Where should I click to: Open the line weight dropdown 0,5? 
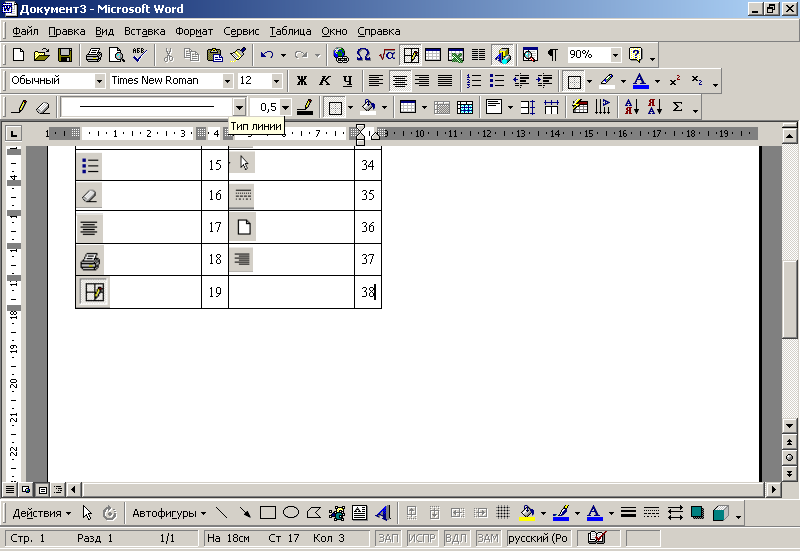(285, 107)
